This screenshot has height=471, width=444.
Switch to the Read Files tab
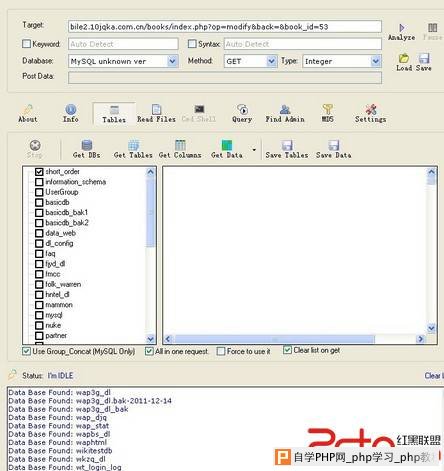pos(156,113)
